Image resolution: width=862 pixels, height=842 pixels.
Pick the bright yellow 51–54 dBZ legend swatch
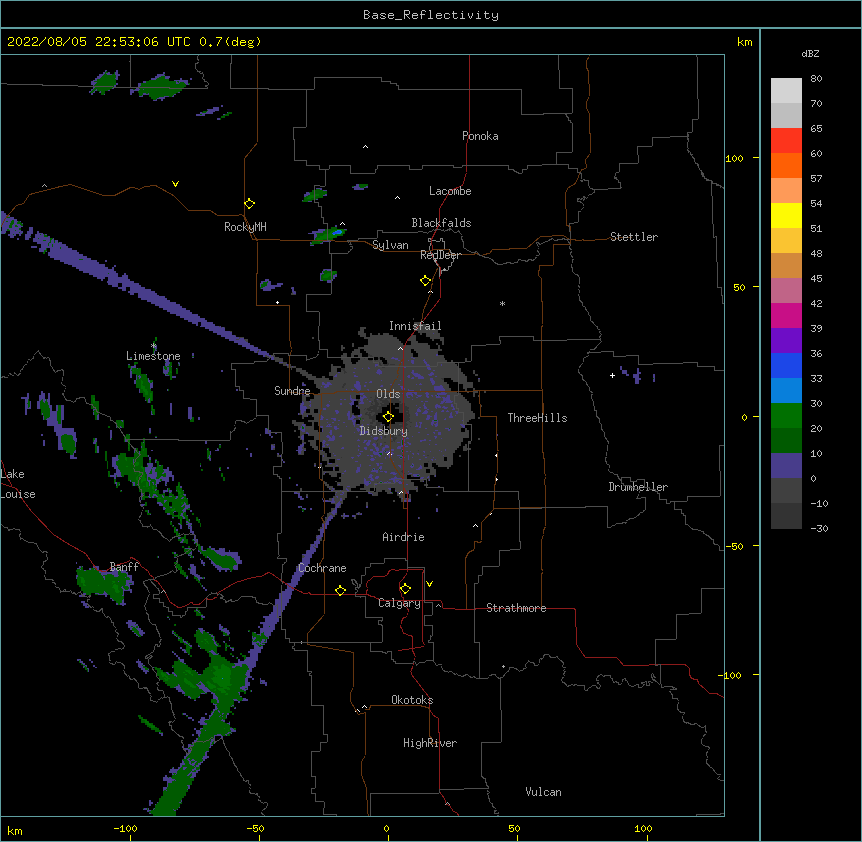click(786, 215)
